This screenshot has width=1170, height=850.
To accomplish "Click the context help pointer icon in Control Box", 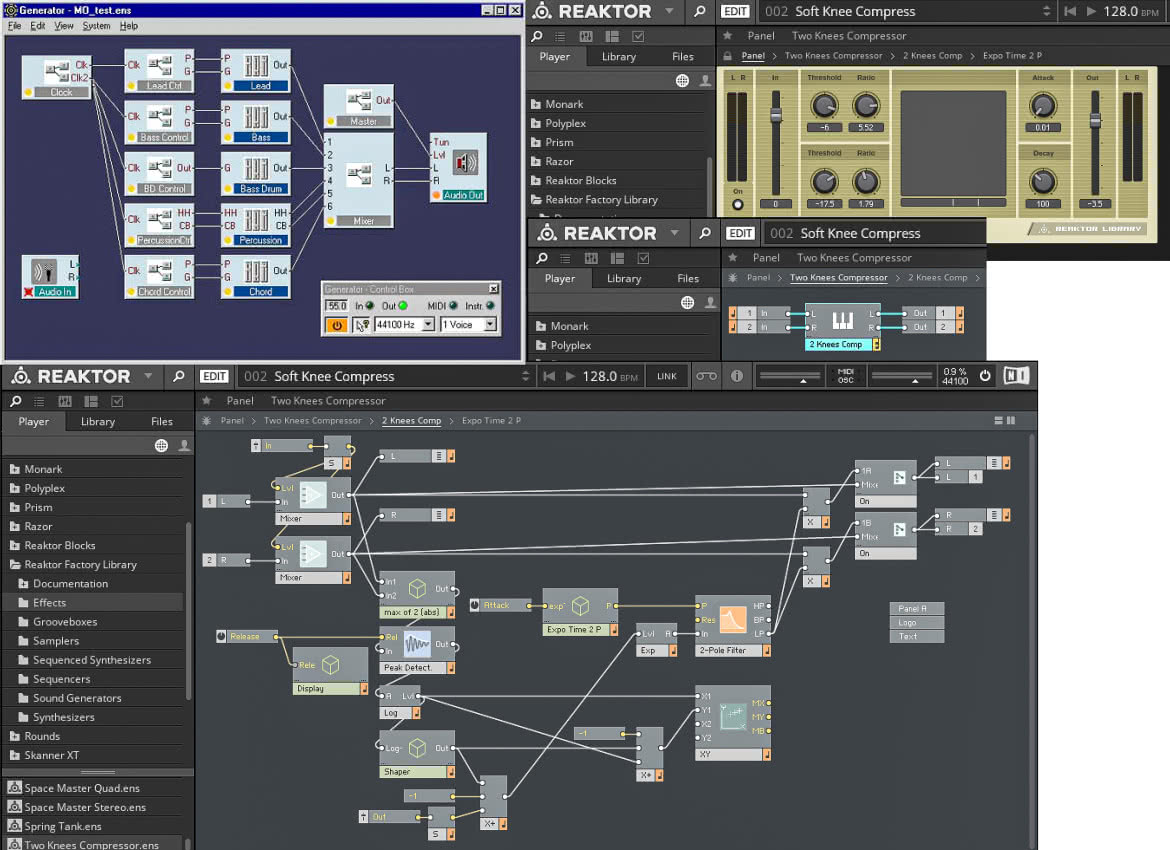I will tap(361, 325).
